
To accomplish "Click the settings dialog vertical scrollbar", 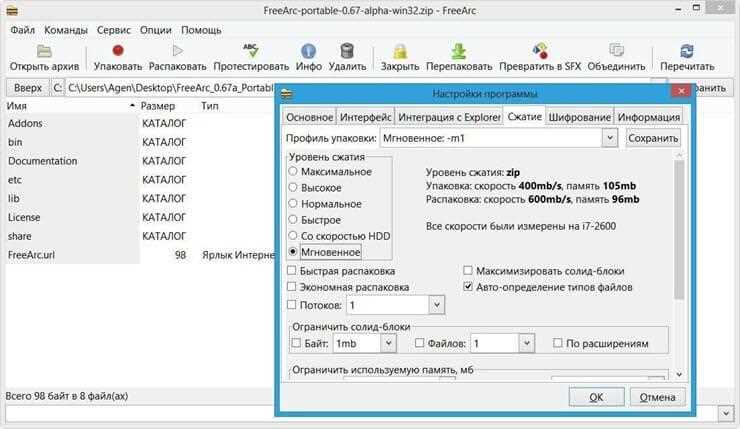I will coord(679,230).
